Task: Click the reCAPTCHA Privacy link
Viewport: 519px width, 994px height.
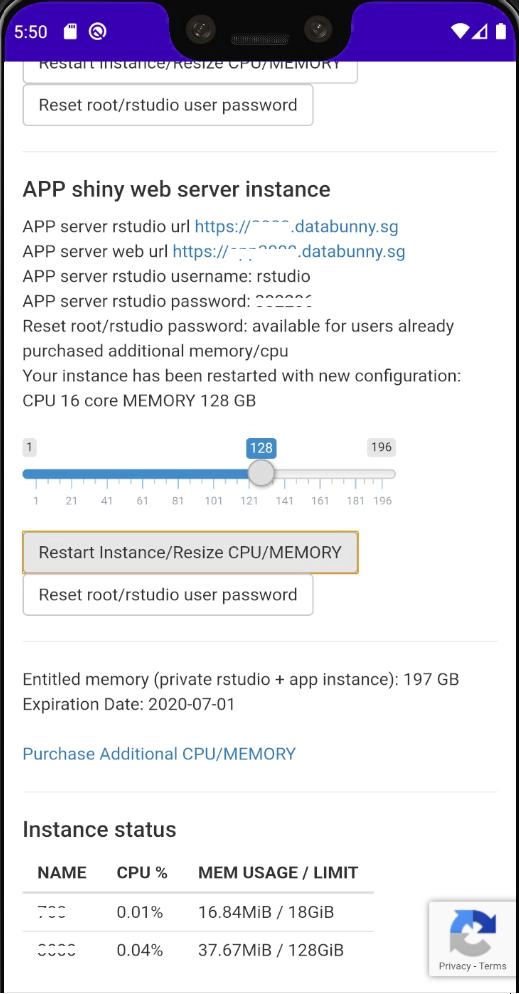Action: (454, 966)
